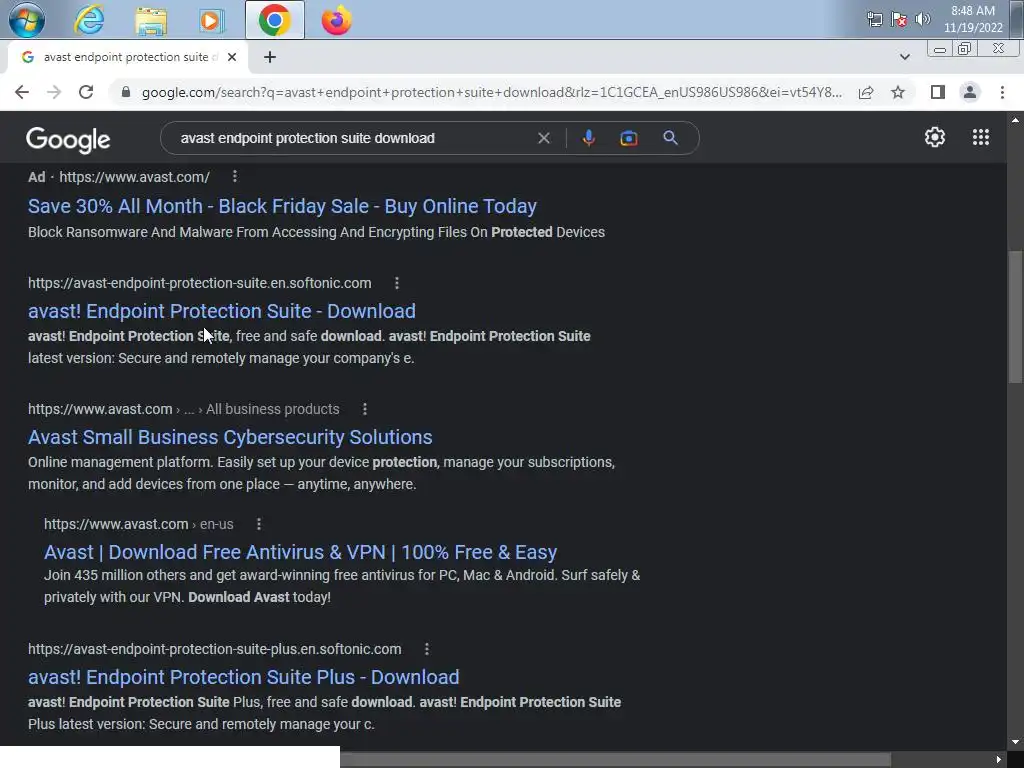Click the avast-endpoint-protection-suite.en.softonic.com URL text
The width and height of the screenshot is (1024, 768).
199,283
